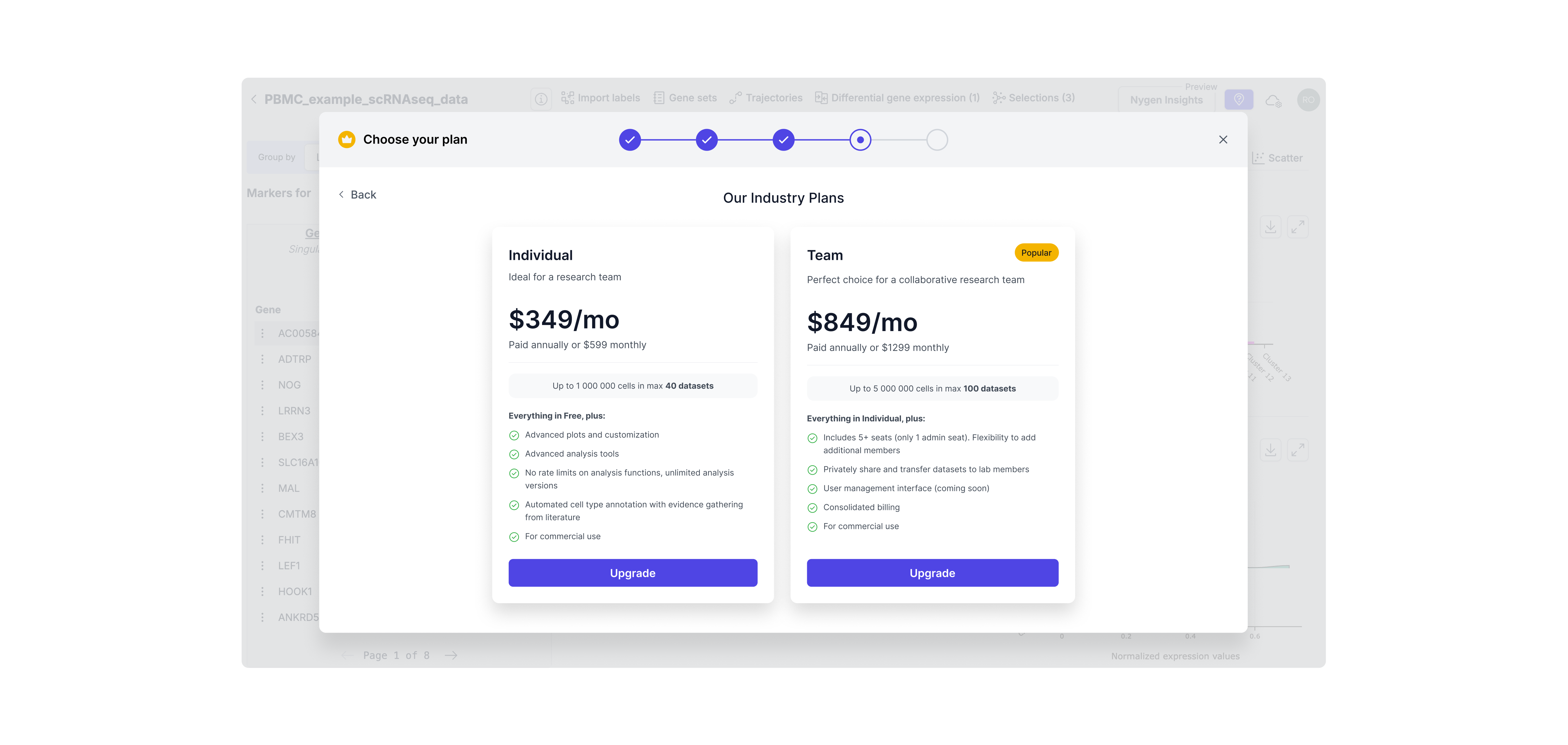This screenshot has width=1568, height=745.
Task: Upgrade to the Individual plan
Action: click(x=632, y=573)
